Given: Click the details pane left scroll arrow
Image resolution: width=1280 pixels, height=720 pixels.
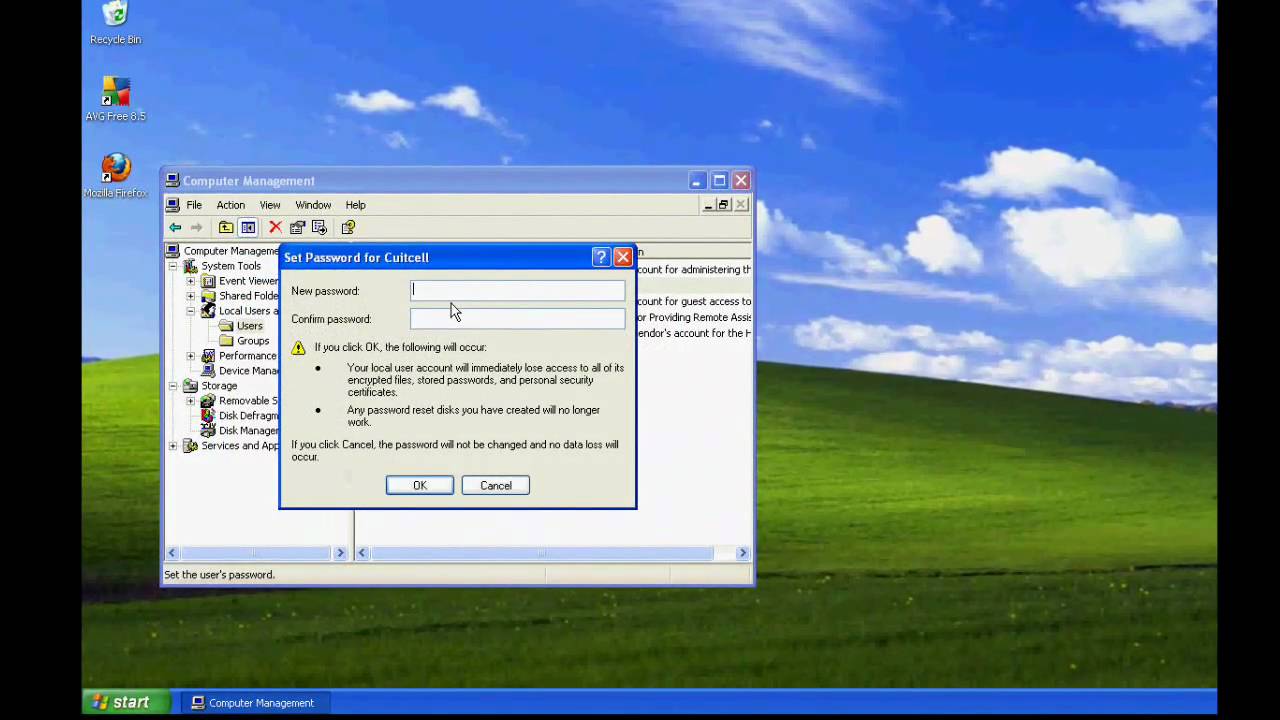Looking at the screenshot, I should pos(363,553).
